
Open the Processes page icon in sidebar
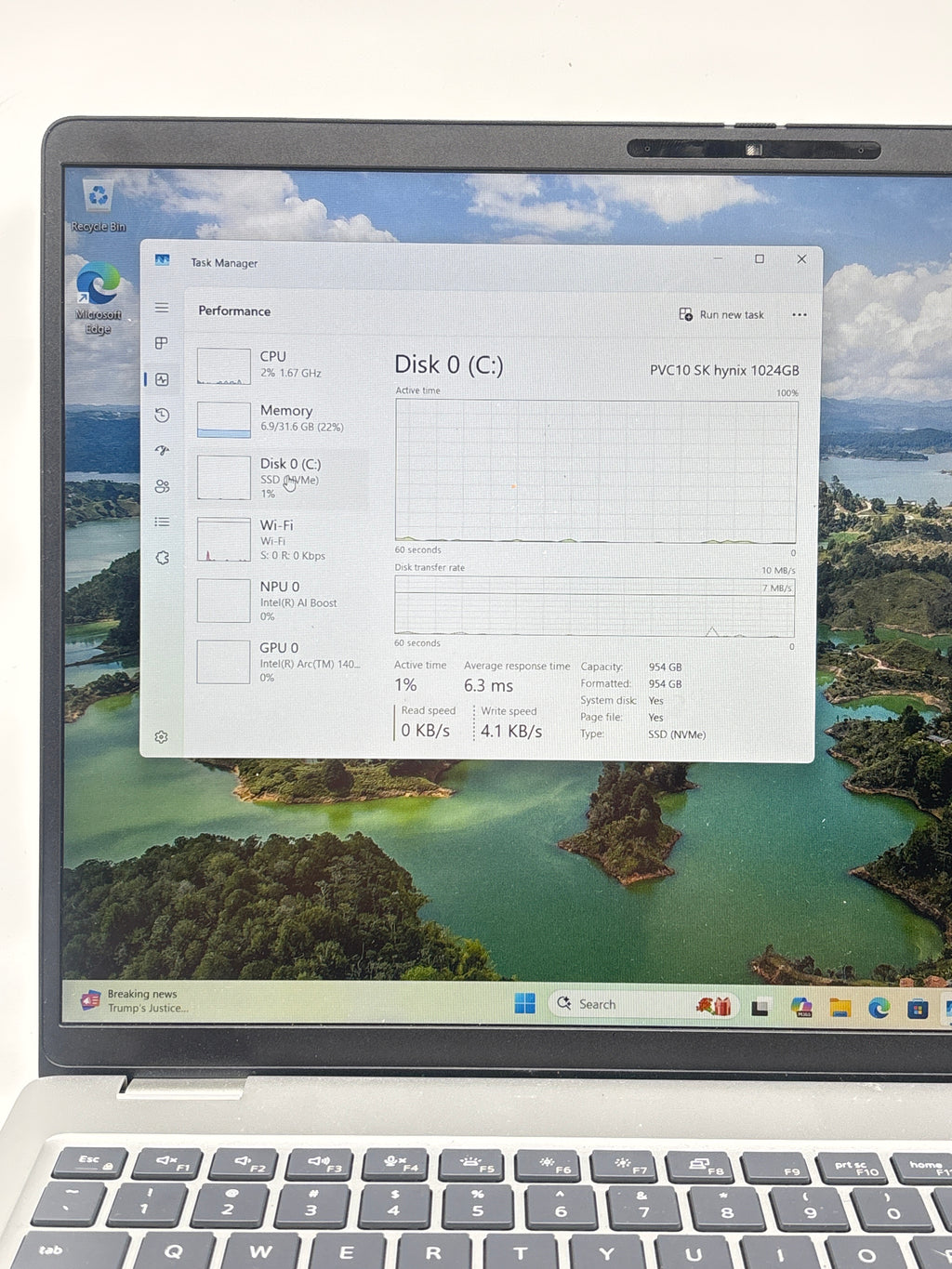point(162,343)
